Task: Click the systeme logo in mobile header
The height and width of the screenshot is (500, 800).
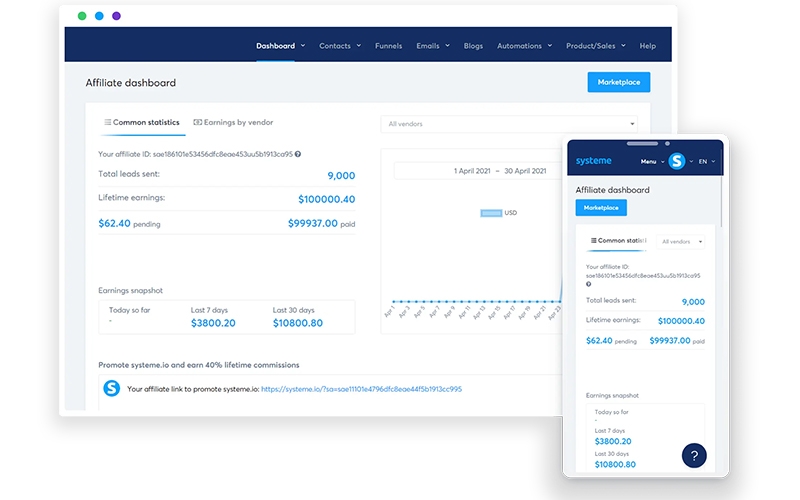Action: [x=593, y=161]
